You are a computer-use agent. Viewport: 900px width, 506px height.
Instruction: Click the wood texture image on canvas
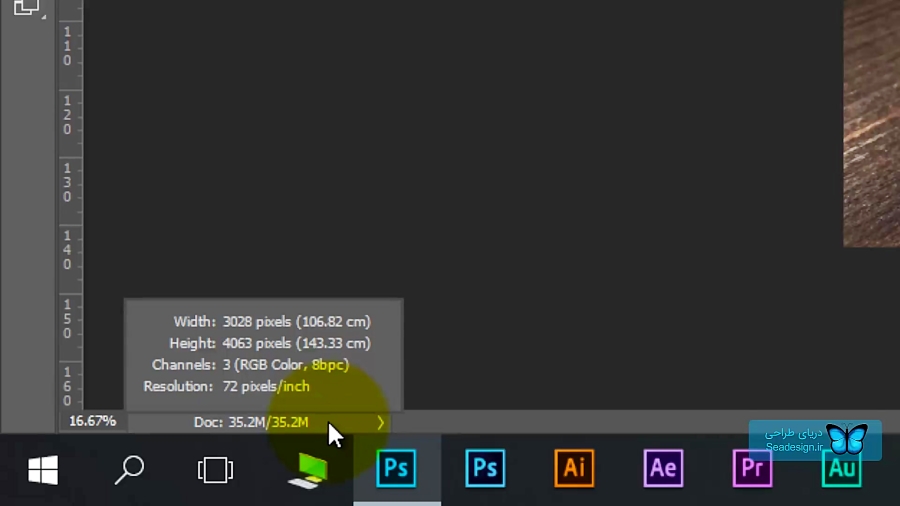pyautogui.click(x=871, y=123)
